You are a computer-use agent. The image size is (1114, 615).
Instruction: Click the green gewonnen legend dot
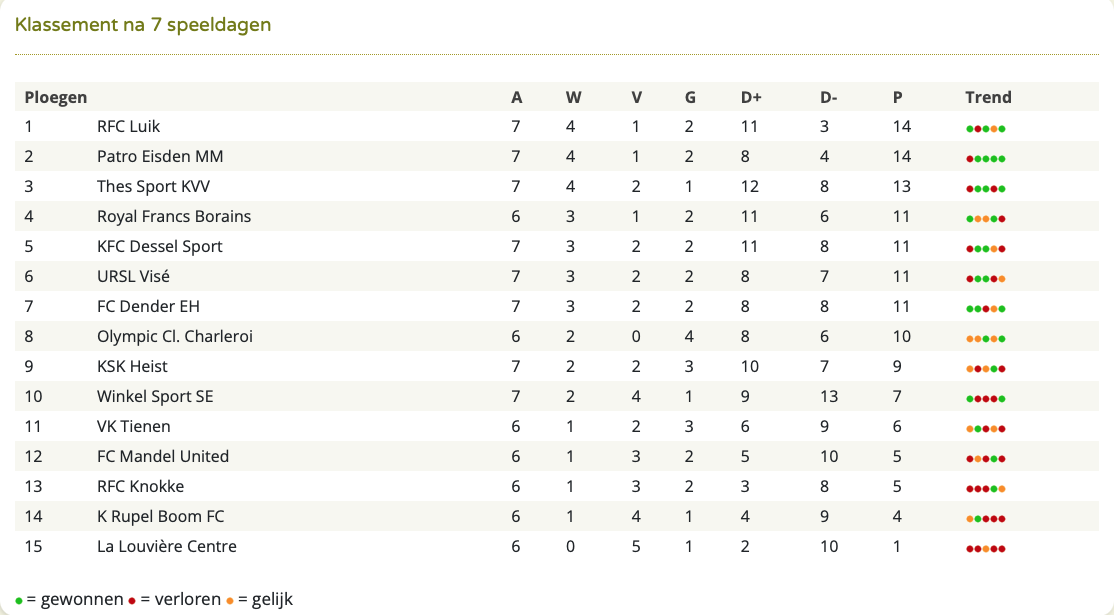click(x=19, y=601)
